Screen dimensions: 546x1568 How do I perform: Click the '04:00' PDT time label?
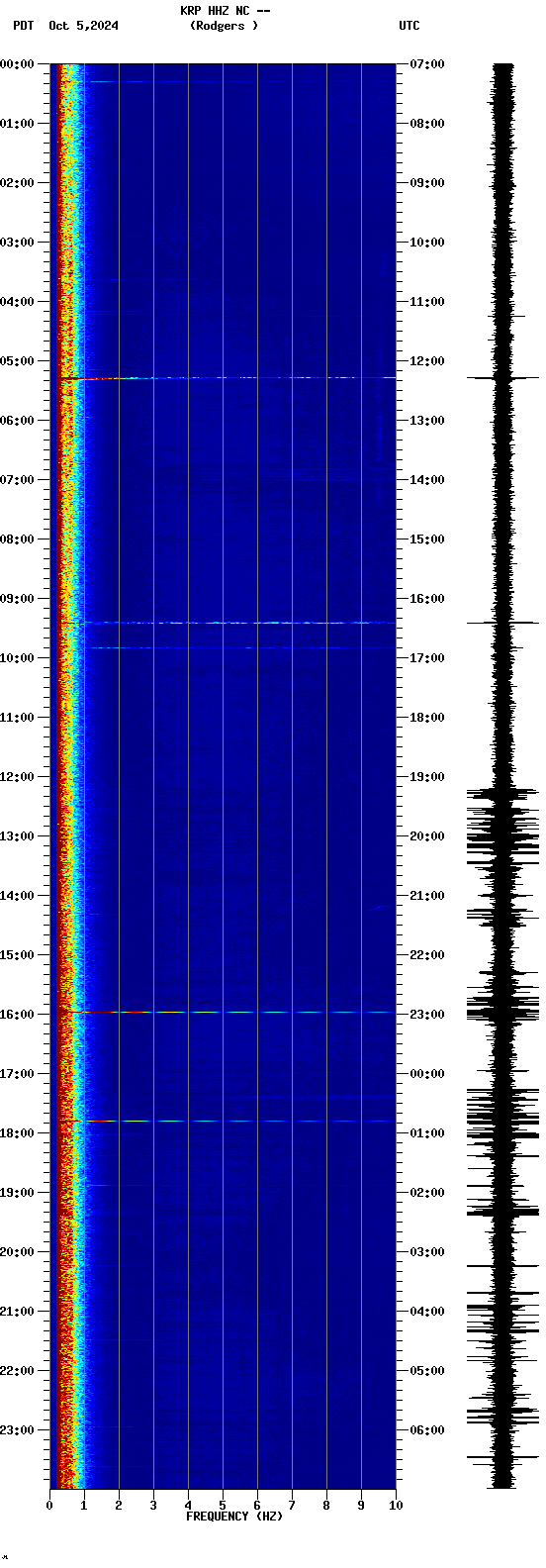(17, 302)
